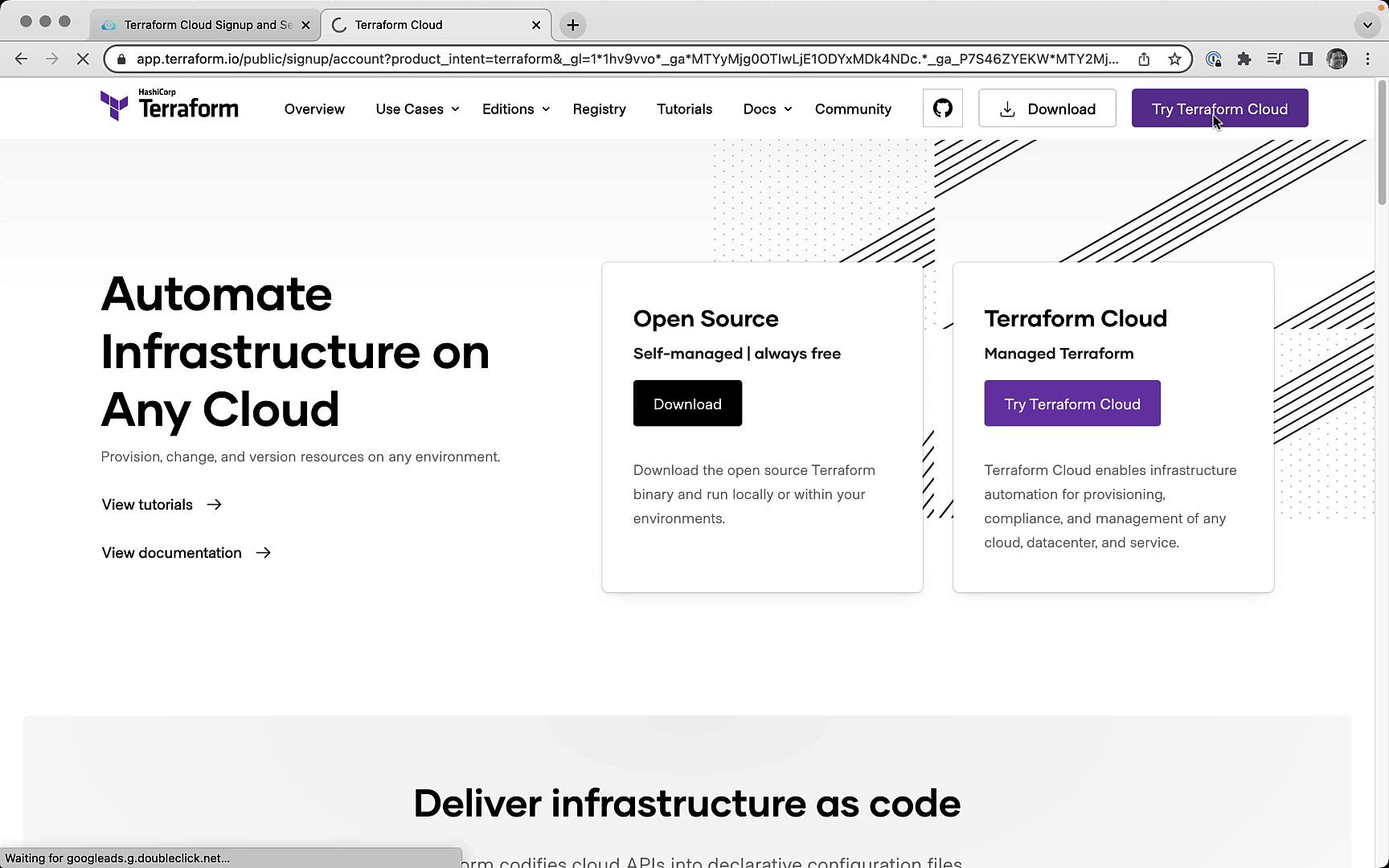The image size is (1389, 868).
Task: Click the browser address bar URL
Action: pos(627,59)
